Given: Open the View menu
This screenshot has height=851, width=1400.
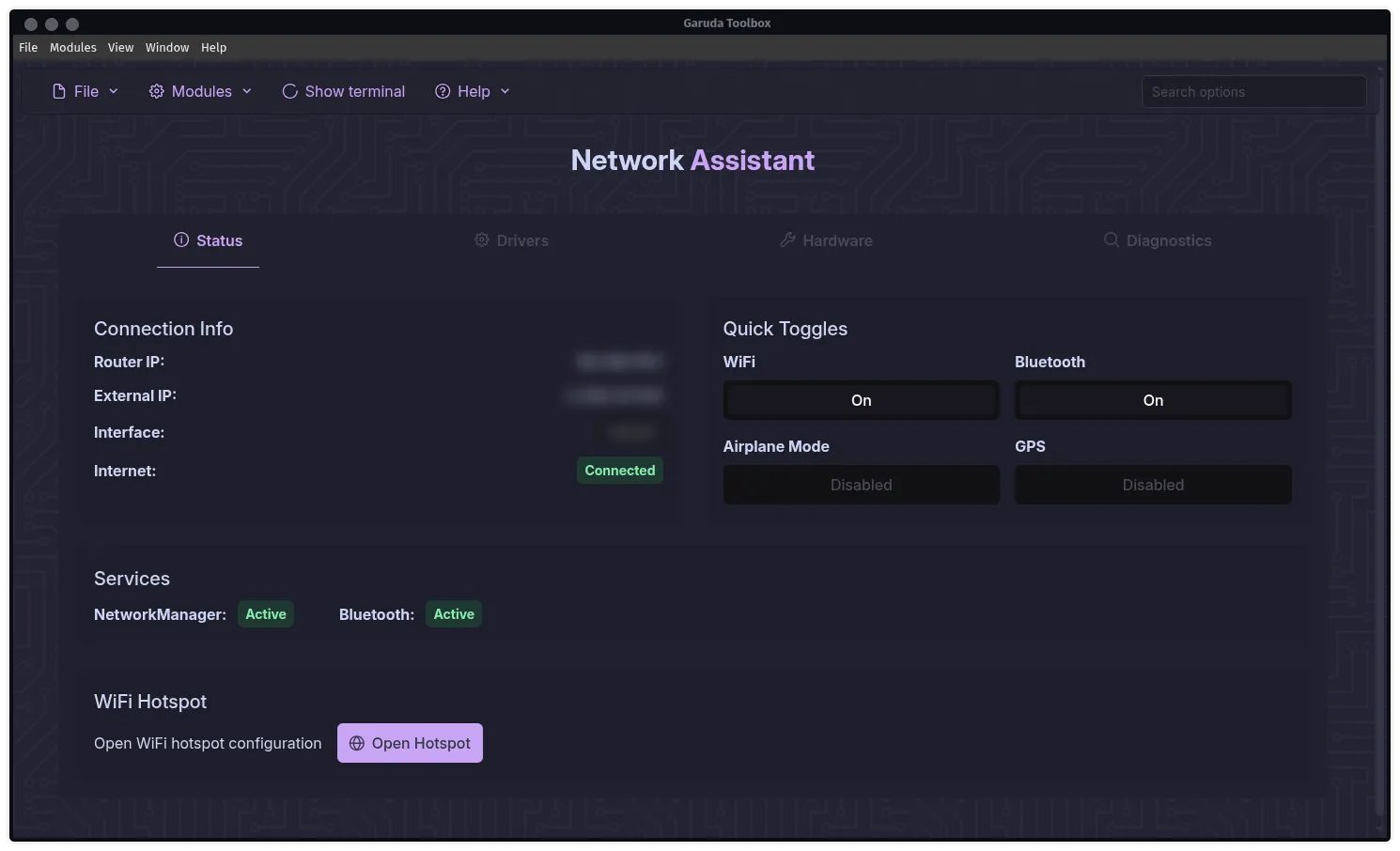Looking at the screenshot, I should (x=120, y=48).
